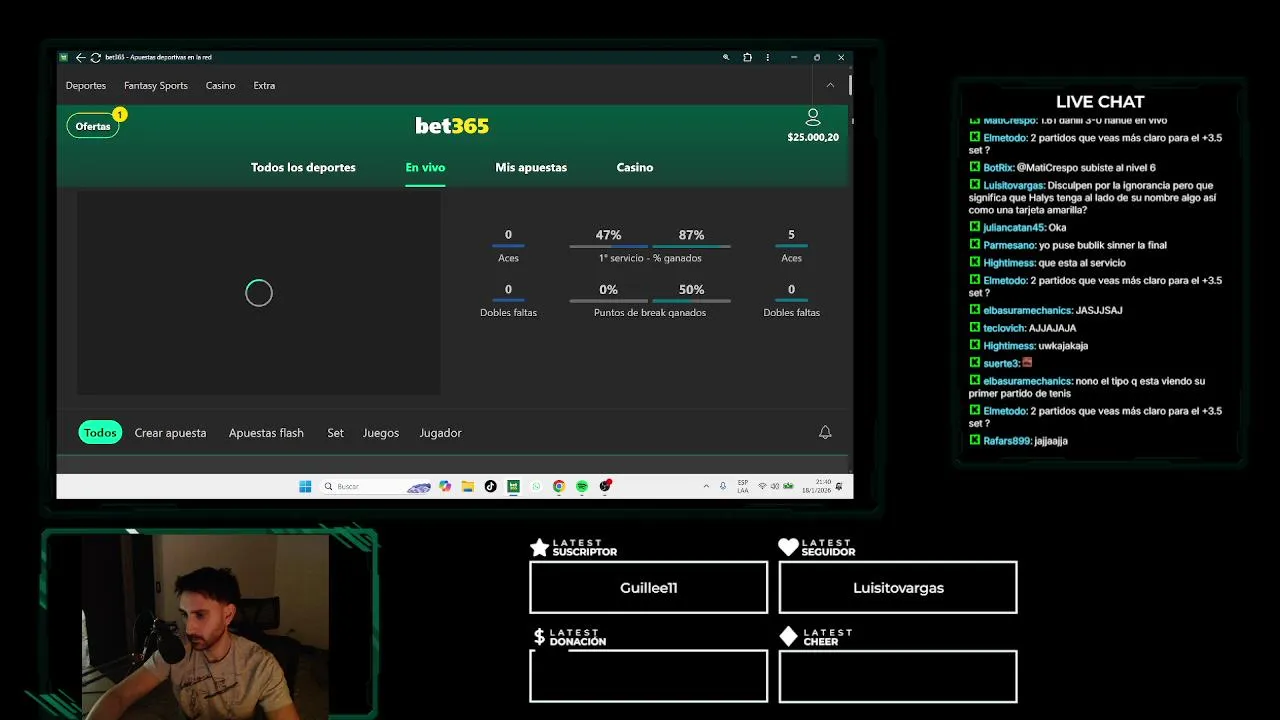
Task: Click Luisitovargas latest seguidor box
Action: [898, 587]
